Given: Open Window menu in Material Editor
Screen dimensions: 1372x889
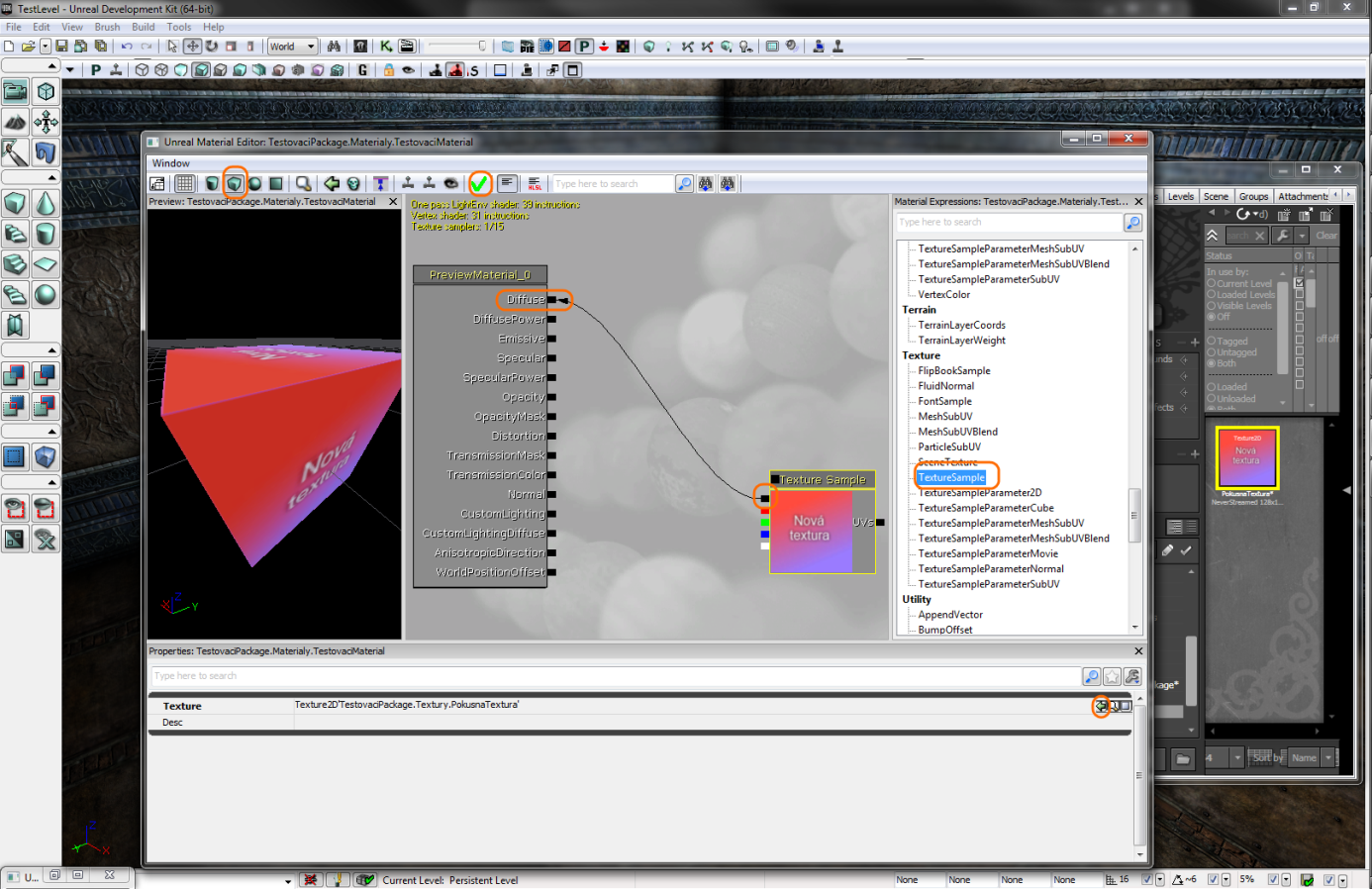Looking at the screenshot, I should [x=170, y=163].
